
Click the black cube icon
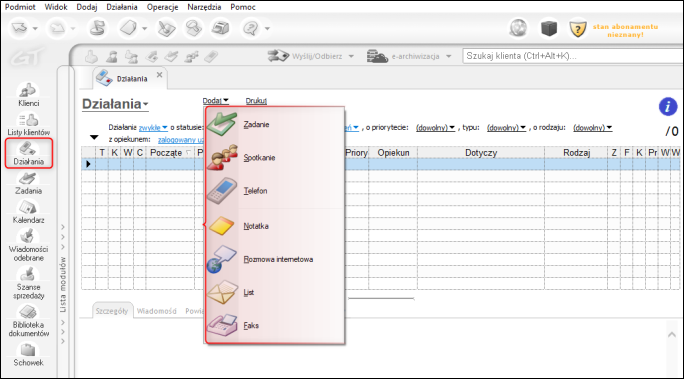click(x=549, y=29)
